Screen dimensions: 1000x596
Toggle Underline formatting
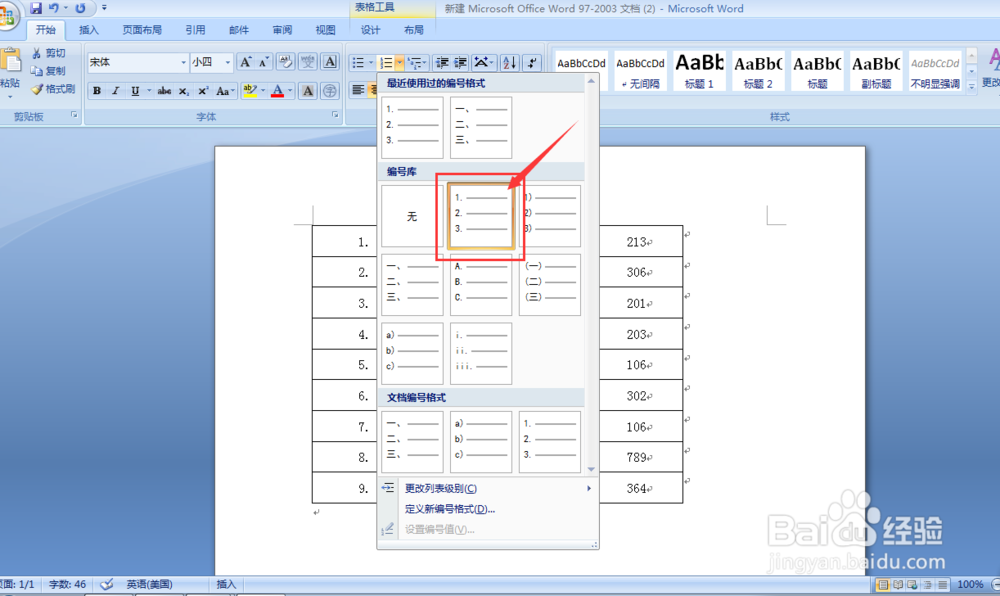coord(135,91)
